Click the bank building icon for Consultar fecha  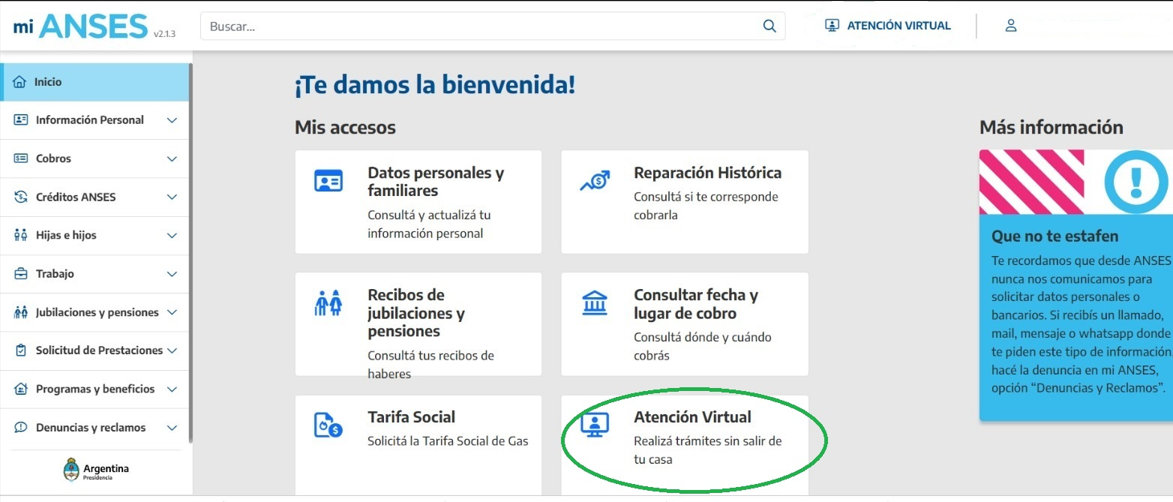point(595,303)
